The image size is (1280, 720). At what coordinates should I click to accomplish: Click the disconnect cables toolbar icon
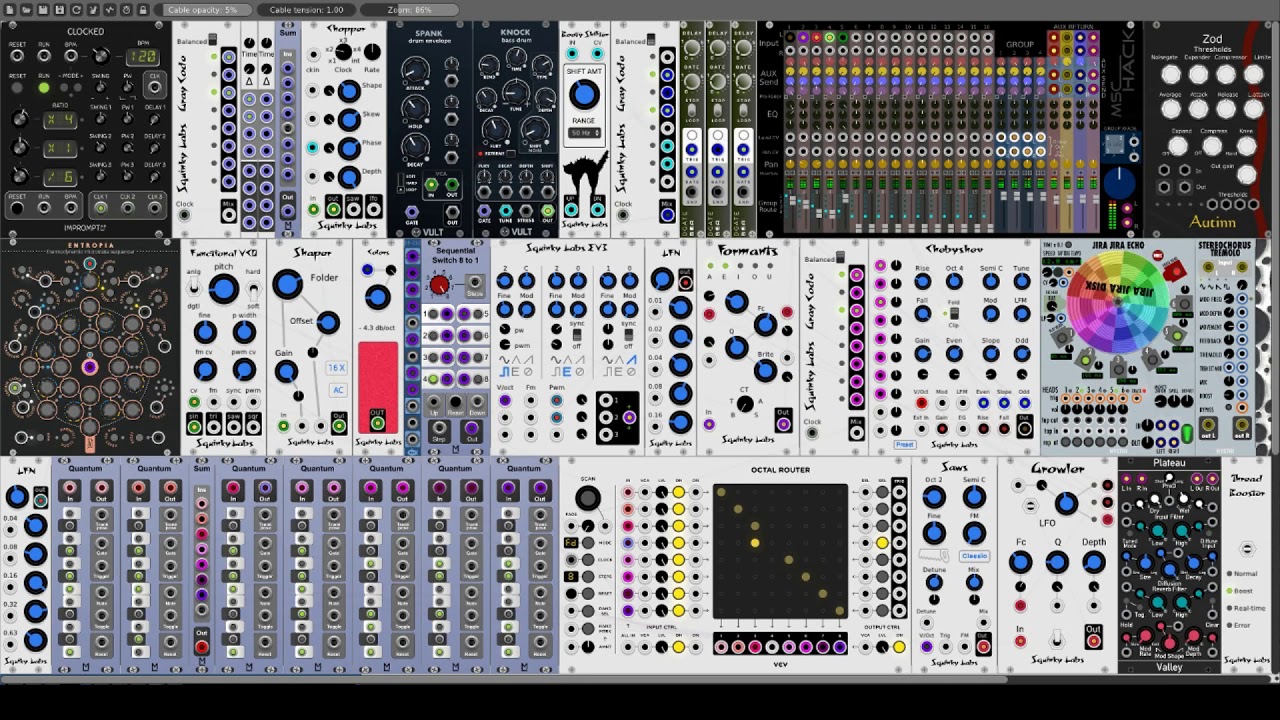(93, 10)
